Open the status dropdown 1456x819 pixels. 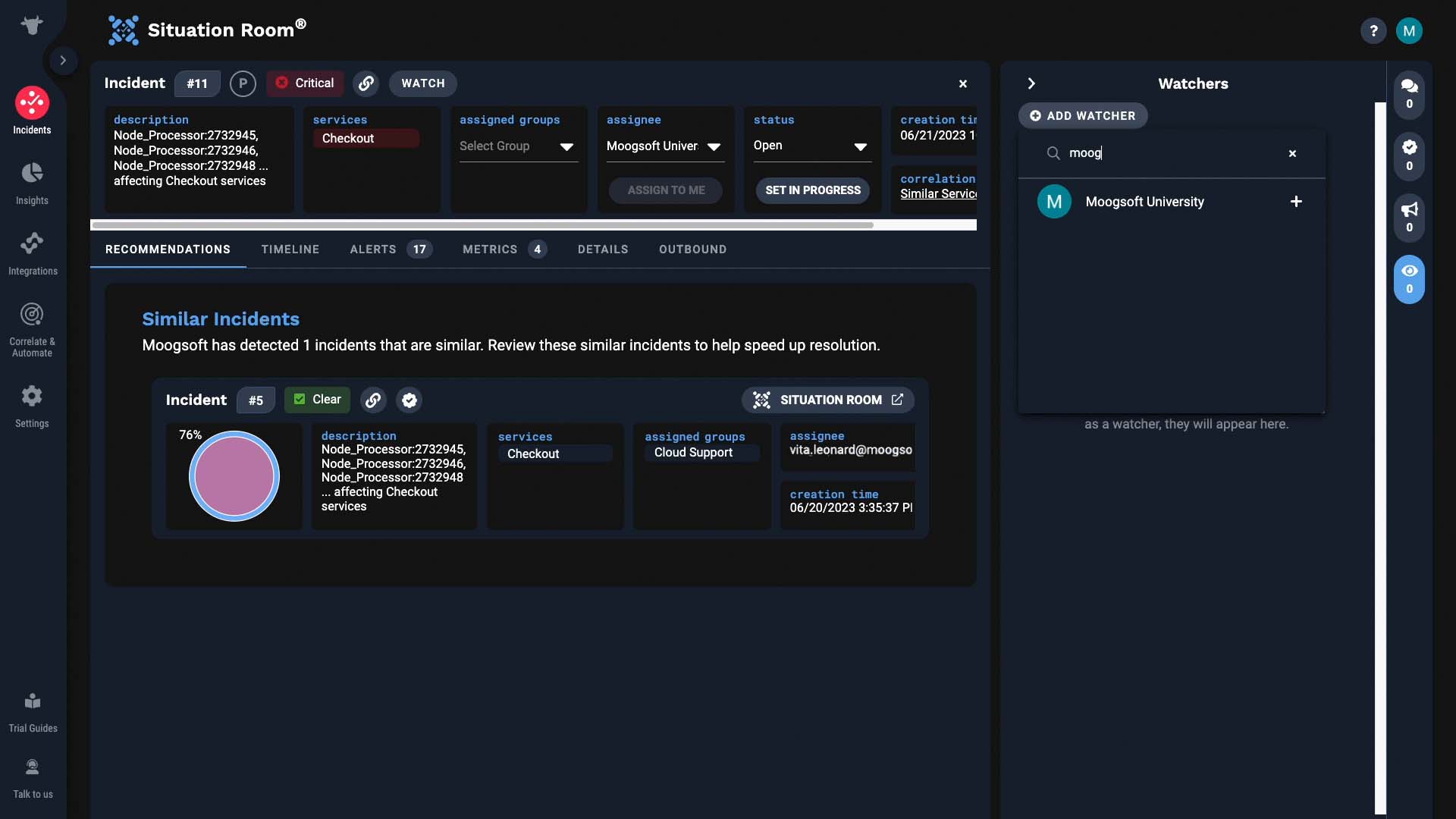click(812, 146)
